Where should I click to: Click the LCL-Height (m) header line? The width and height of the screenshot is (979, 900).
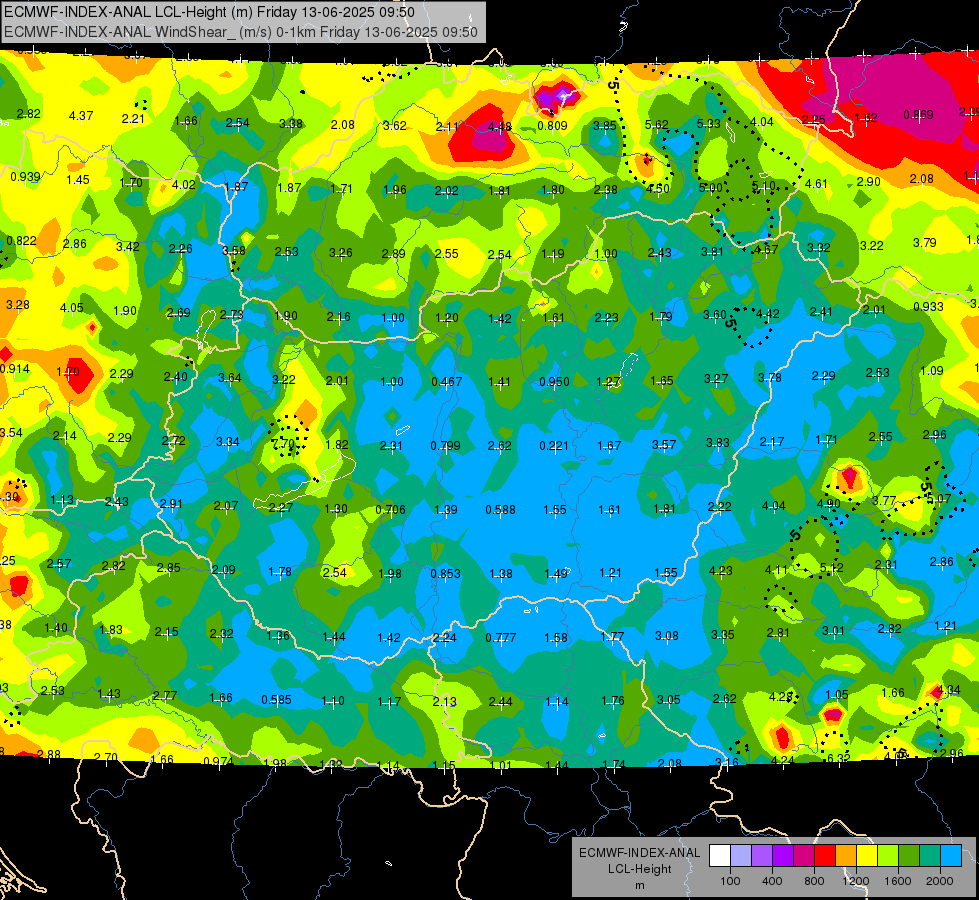(x=209, y=12)
